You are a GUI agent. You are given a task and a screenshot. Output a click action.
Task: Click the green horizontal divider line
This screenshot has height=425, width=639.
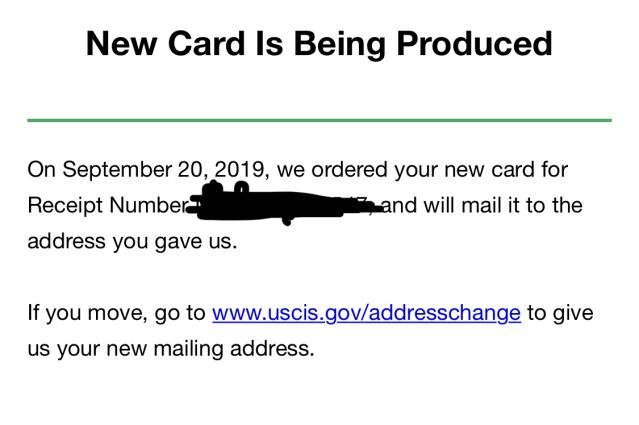coord(320,120)
